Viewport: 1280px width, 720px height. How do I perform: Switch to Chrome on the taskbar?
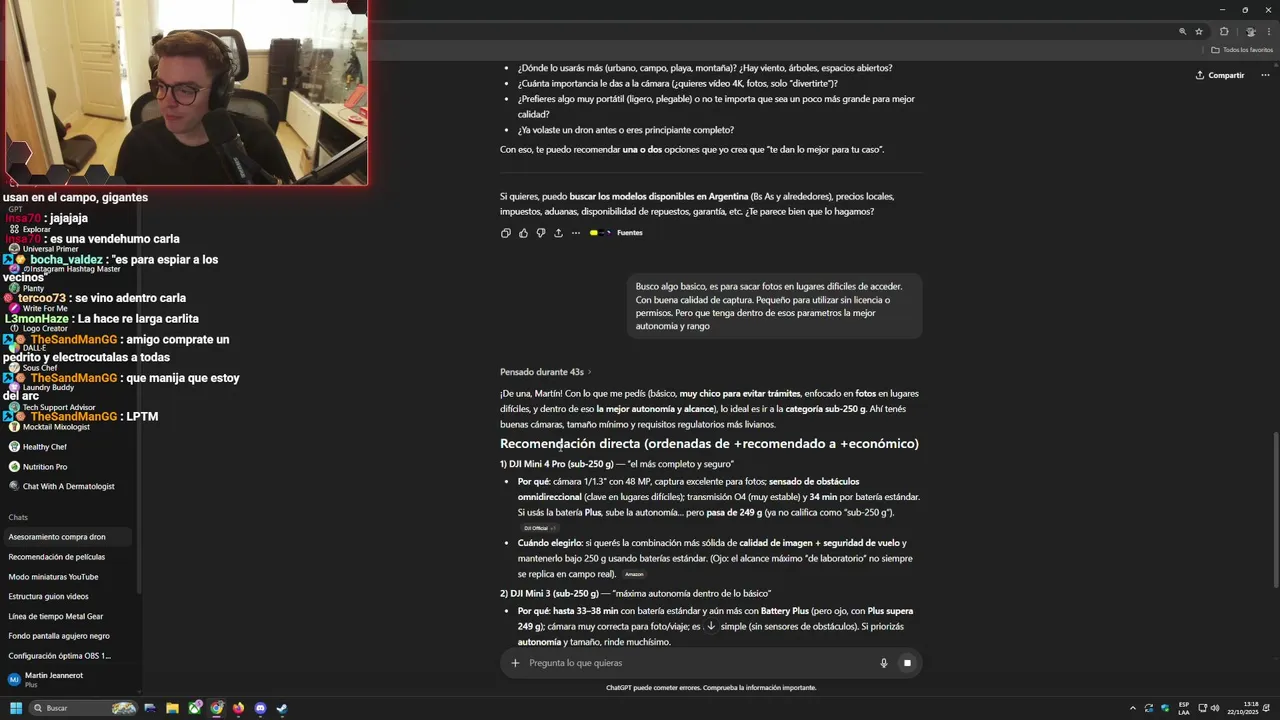217,708
